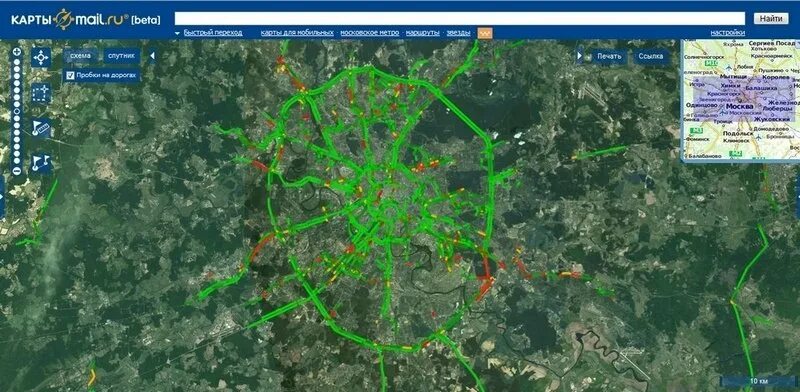Screen dimensions: 800x392
Task: Switch to the спутник map view
Action: coord(122,56)
